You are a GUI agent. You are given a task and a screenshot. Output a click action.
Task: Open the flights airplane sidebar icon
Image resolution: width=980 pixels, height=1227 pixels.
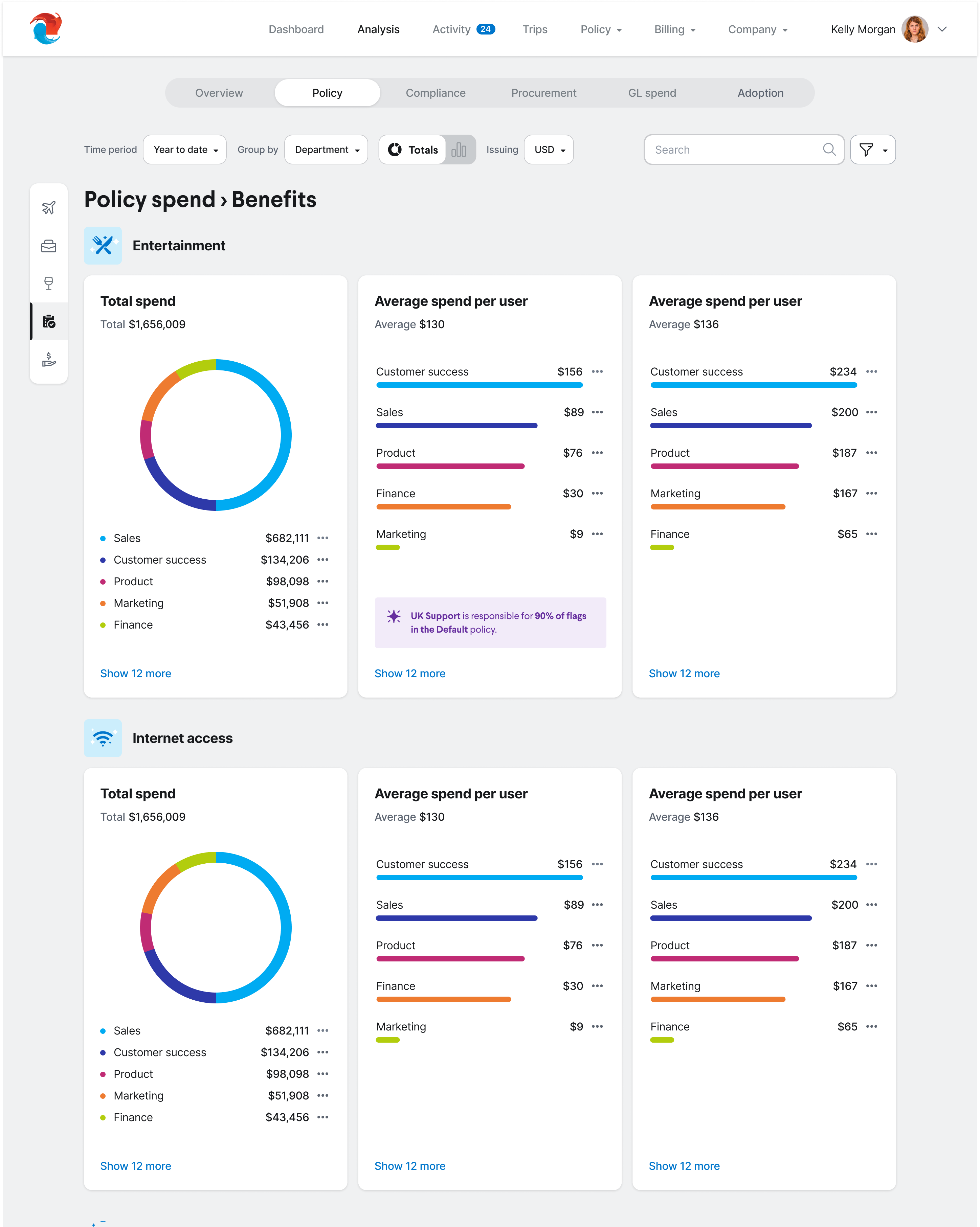click(x=49, y=208)
